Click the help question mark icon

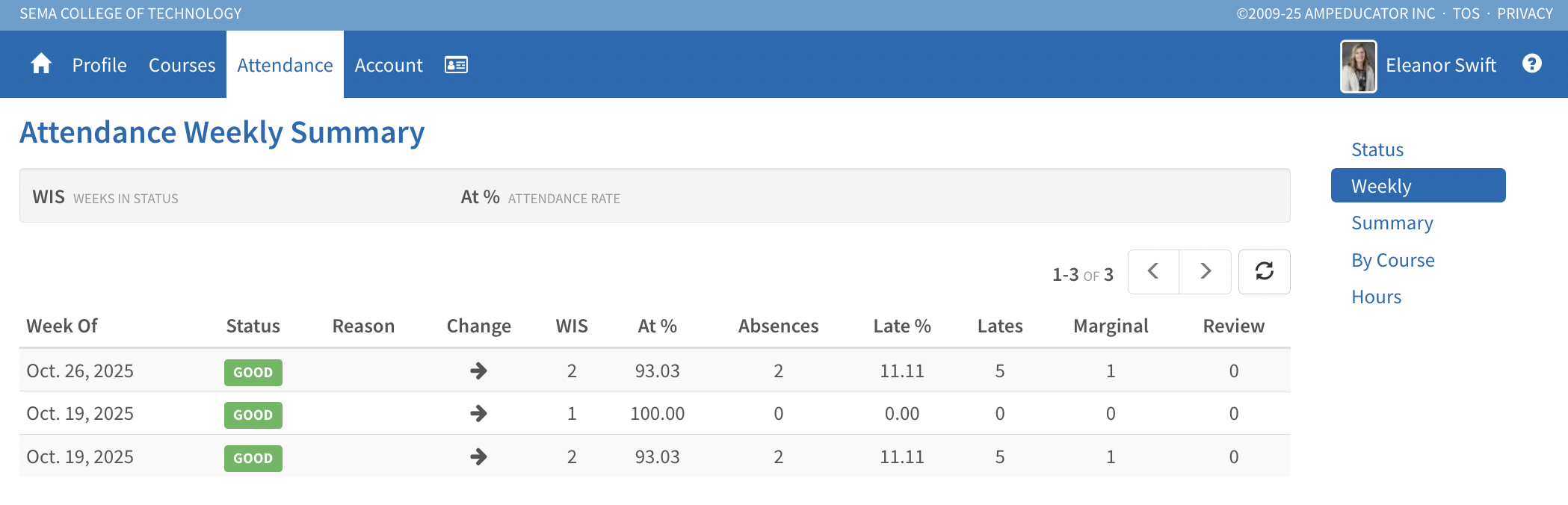(x=1531, y=64)
